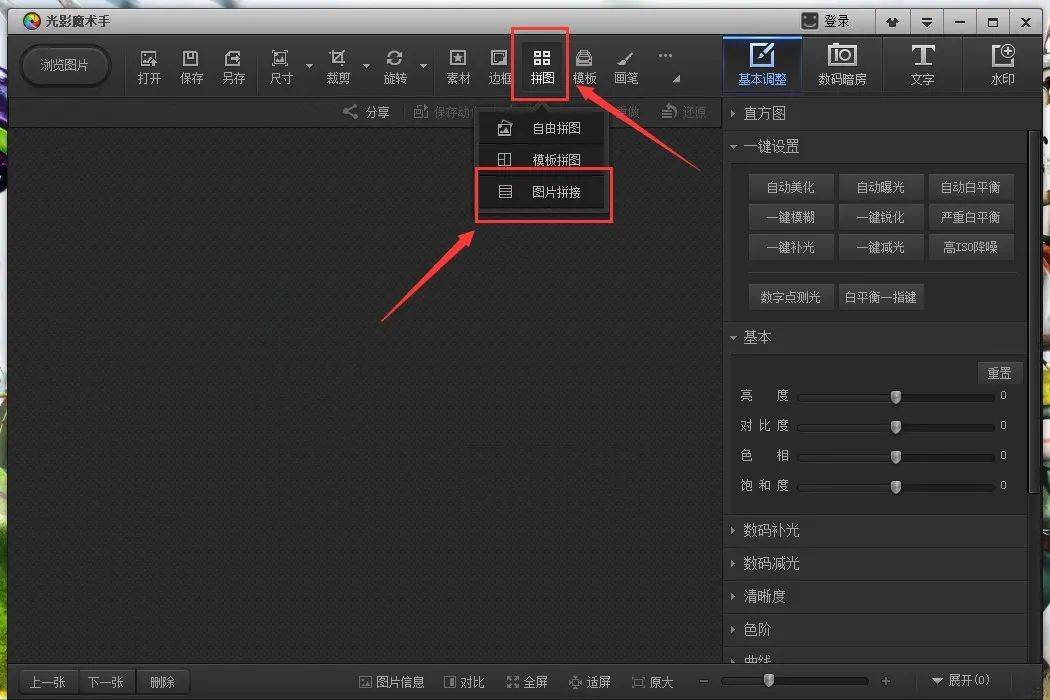Click the zoom out minus icon
This screenshot has width=1050, height=700.
(704, 681)
